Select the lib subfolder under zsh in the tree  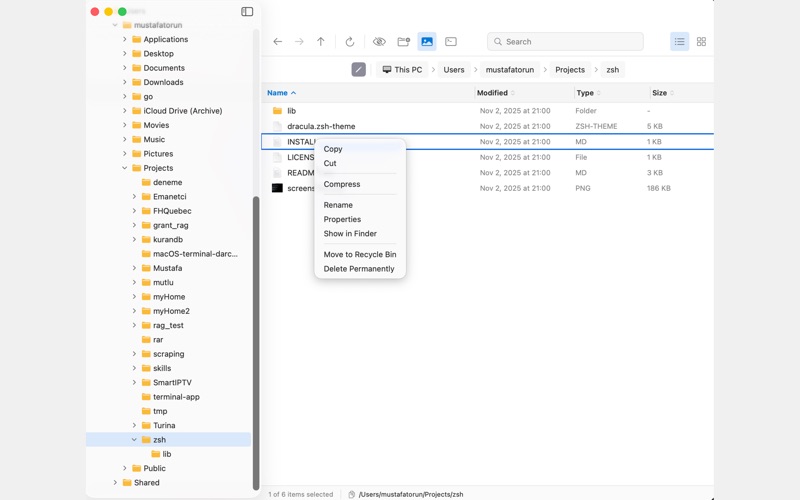166,454
